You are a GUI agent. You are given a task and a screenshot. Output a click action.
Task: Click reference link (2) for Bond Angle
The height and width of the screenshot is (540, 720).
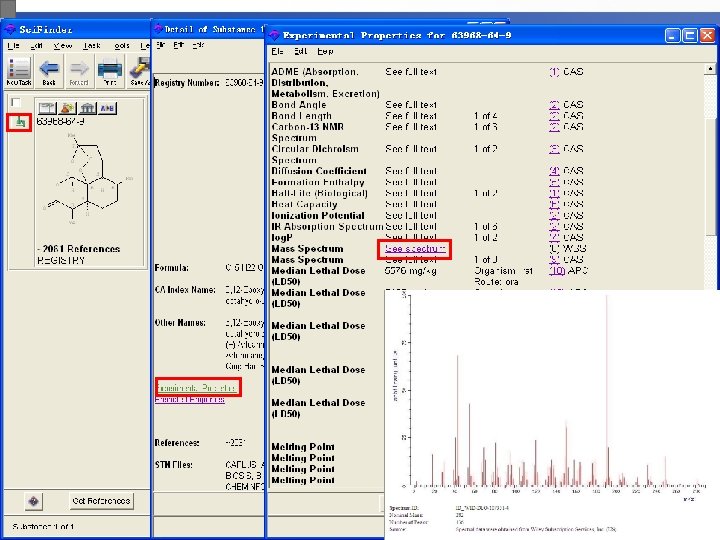(554, 105)
